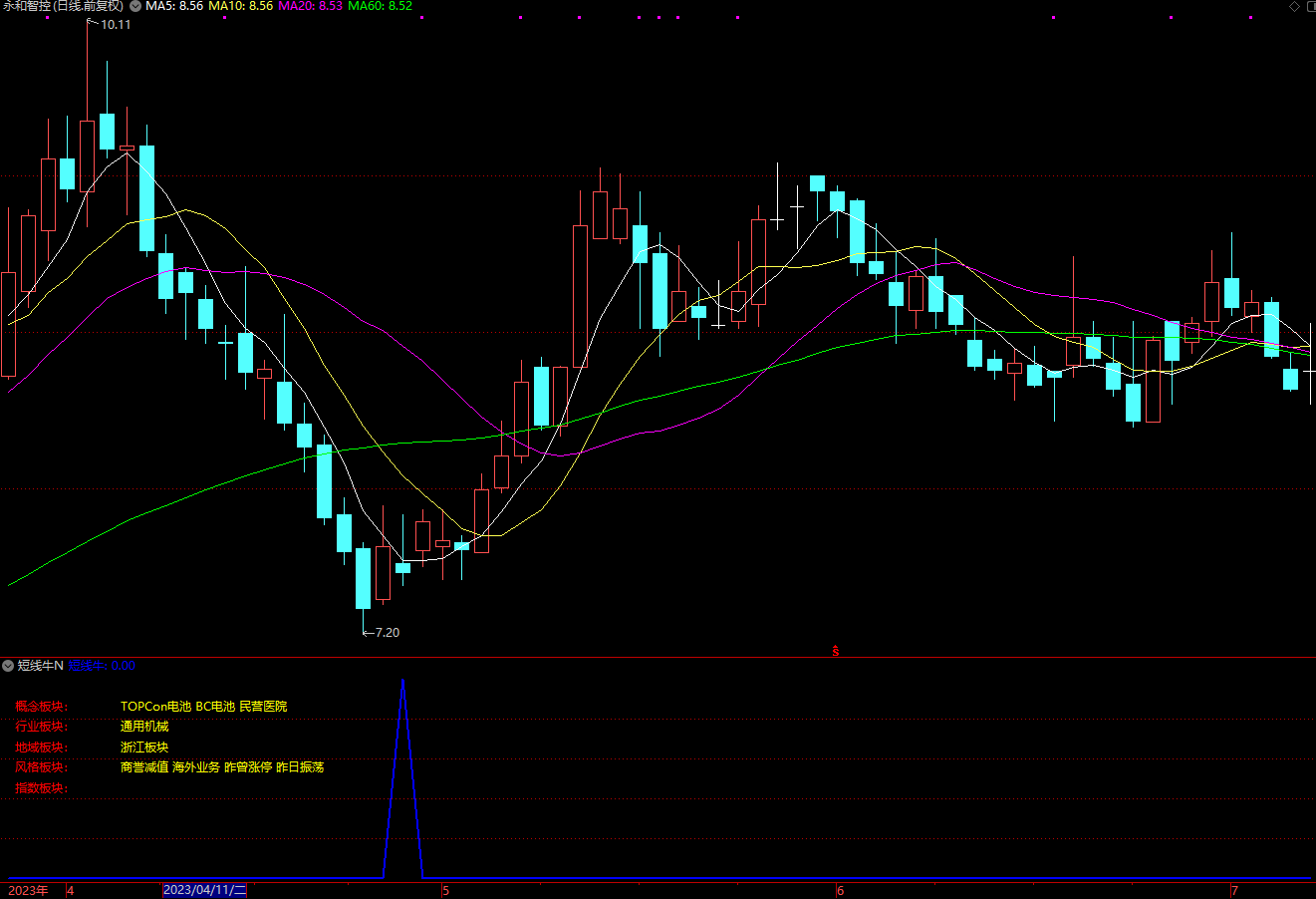1316x899 pixels.
Task: Click the 风格板块 row label
Action: coord(42,767)
